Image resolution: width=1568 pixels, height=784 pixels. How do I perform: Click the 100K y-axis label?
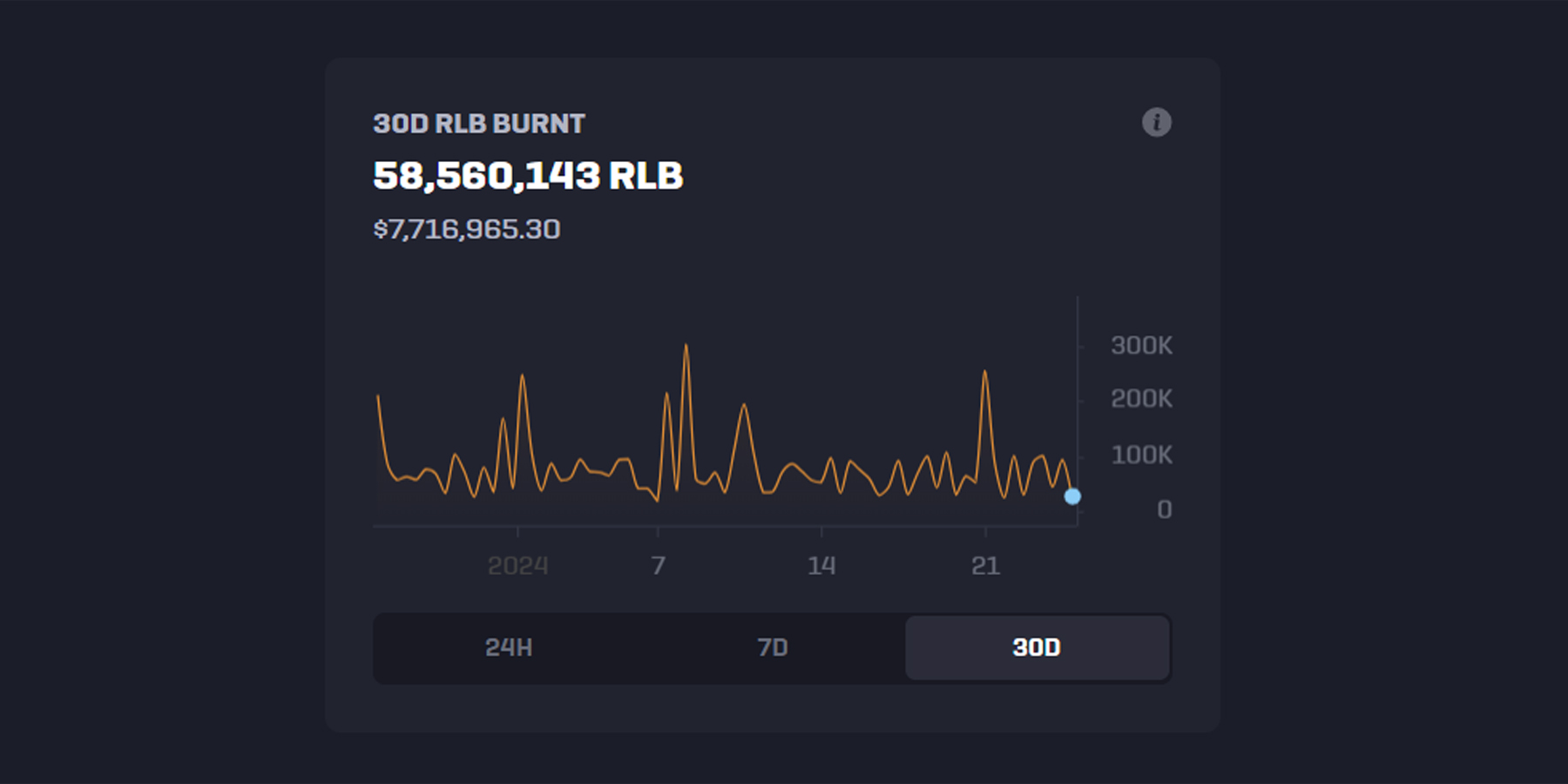[1141, 455]
